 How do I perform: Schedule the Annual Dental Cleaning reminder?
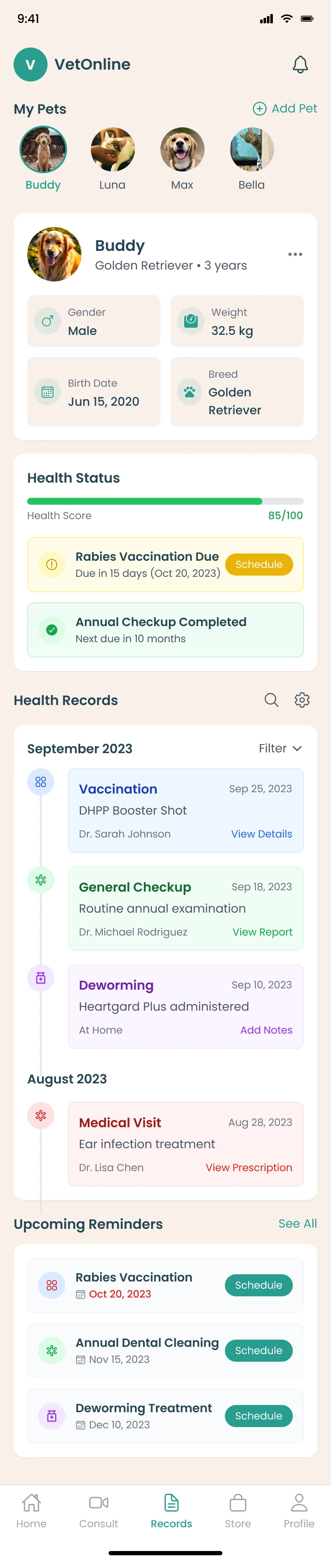click(258, 1351)
